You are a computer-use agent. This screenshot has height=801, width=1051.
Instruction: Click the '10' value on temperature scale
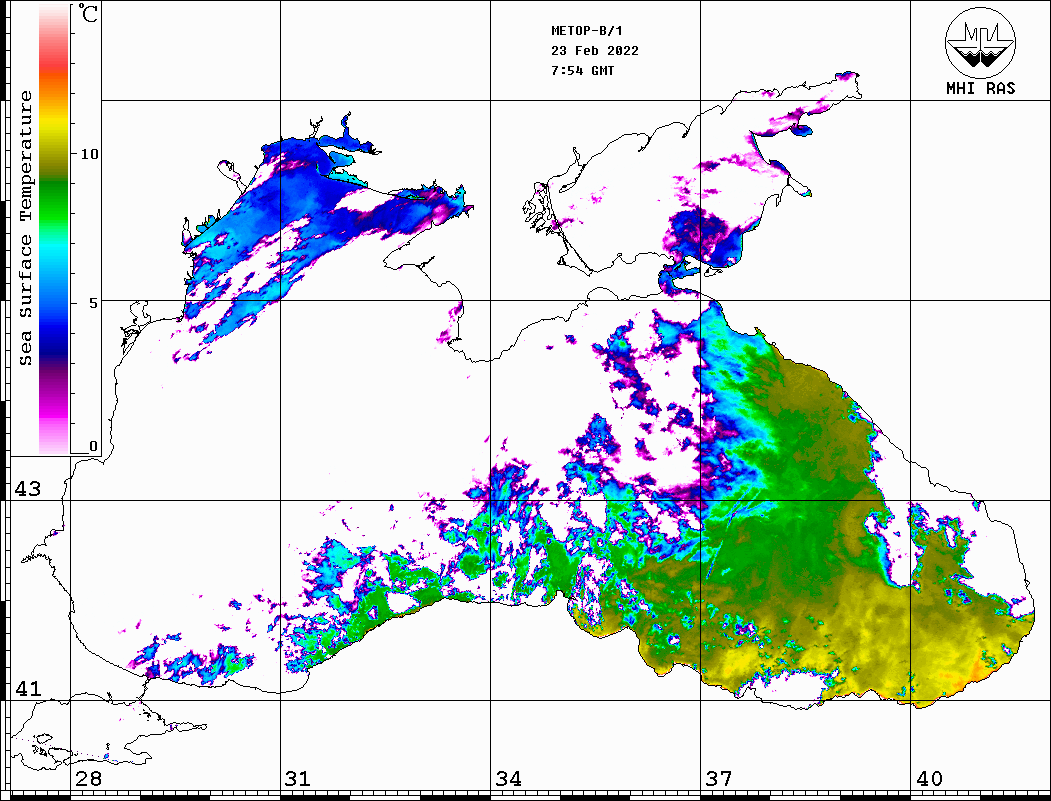[x=89, y=154]
